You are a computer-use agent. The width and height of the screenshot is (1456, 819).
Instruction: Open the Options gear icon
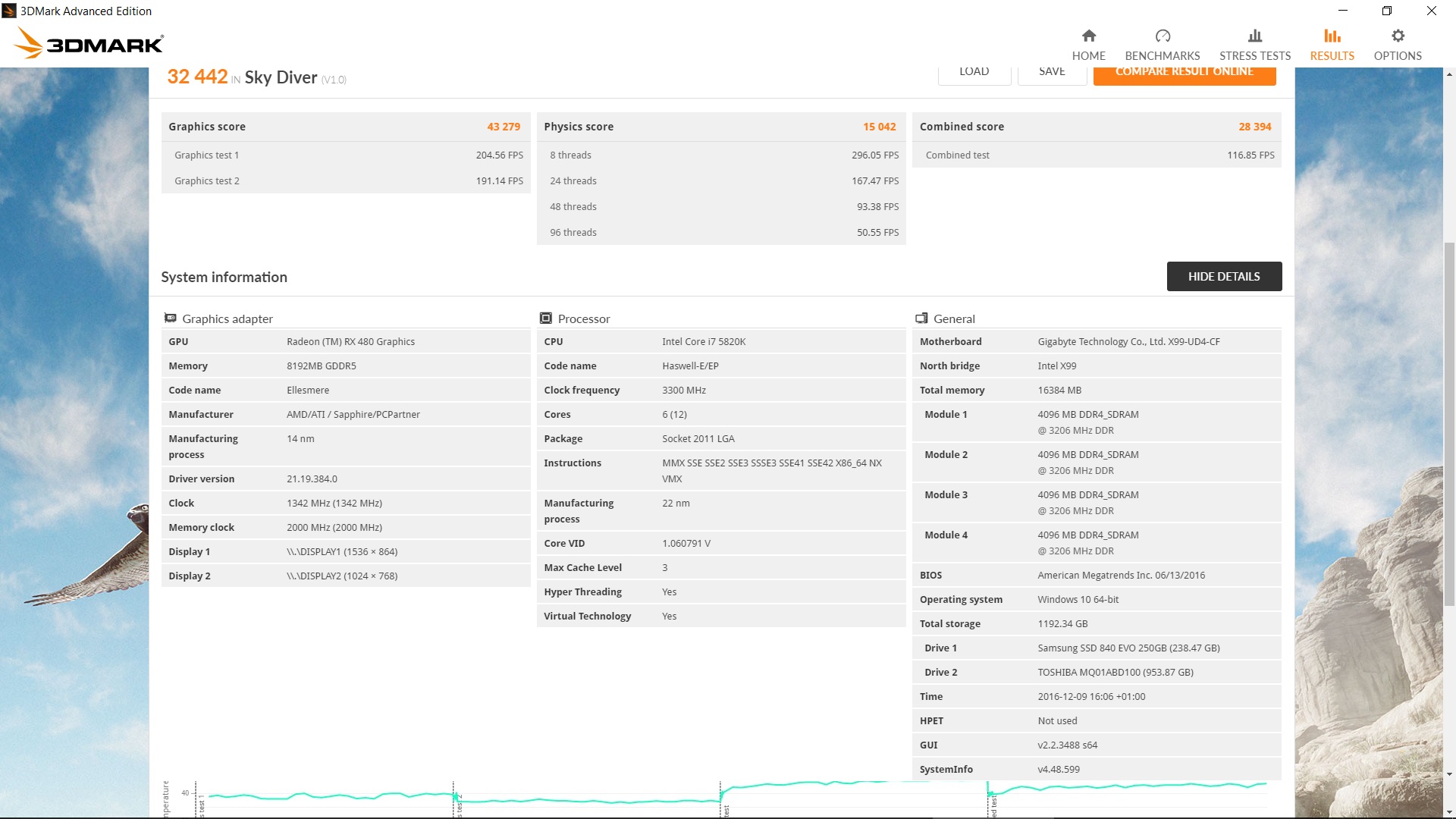pyautogui.click(x=1398, y=36)
